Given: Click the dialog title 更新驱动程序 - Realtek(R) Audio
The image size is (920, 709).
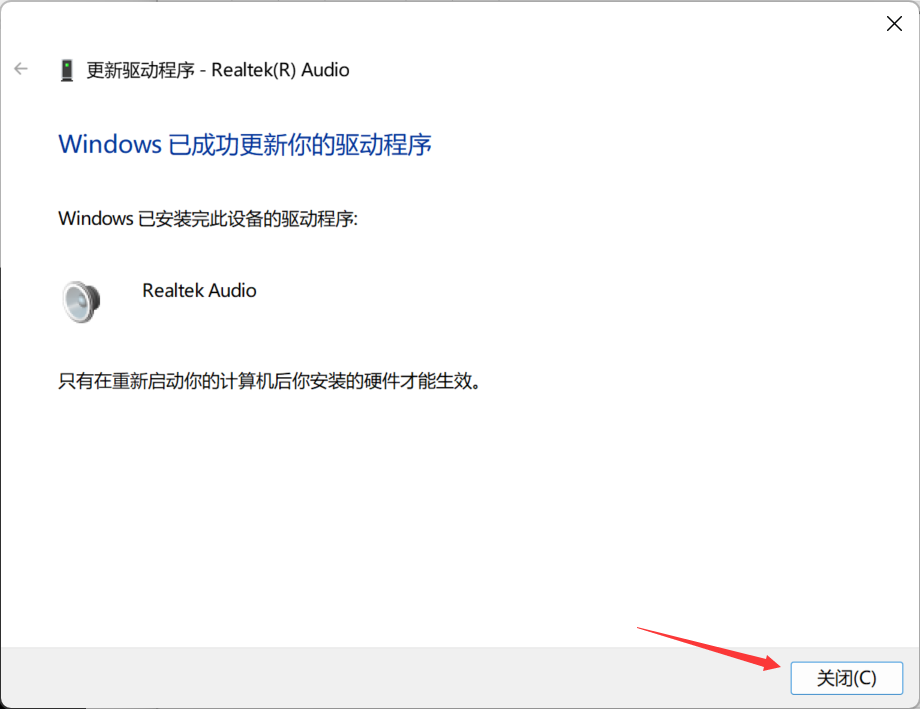Looking at the screenshot, I should pyautogui.click(x=219, y=70).
